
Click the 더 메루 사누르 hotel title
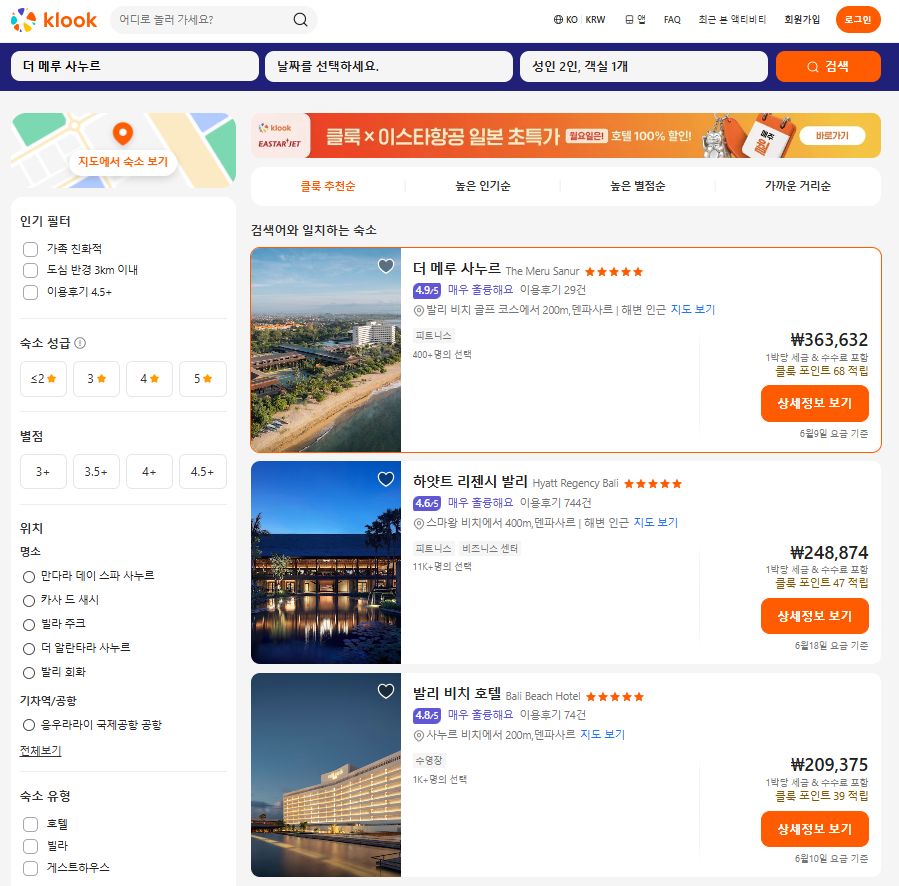pyautogui.click(x=457, y=269)
